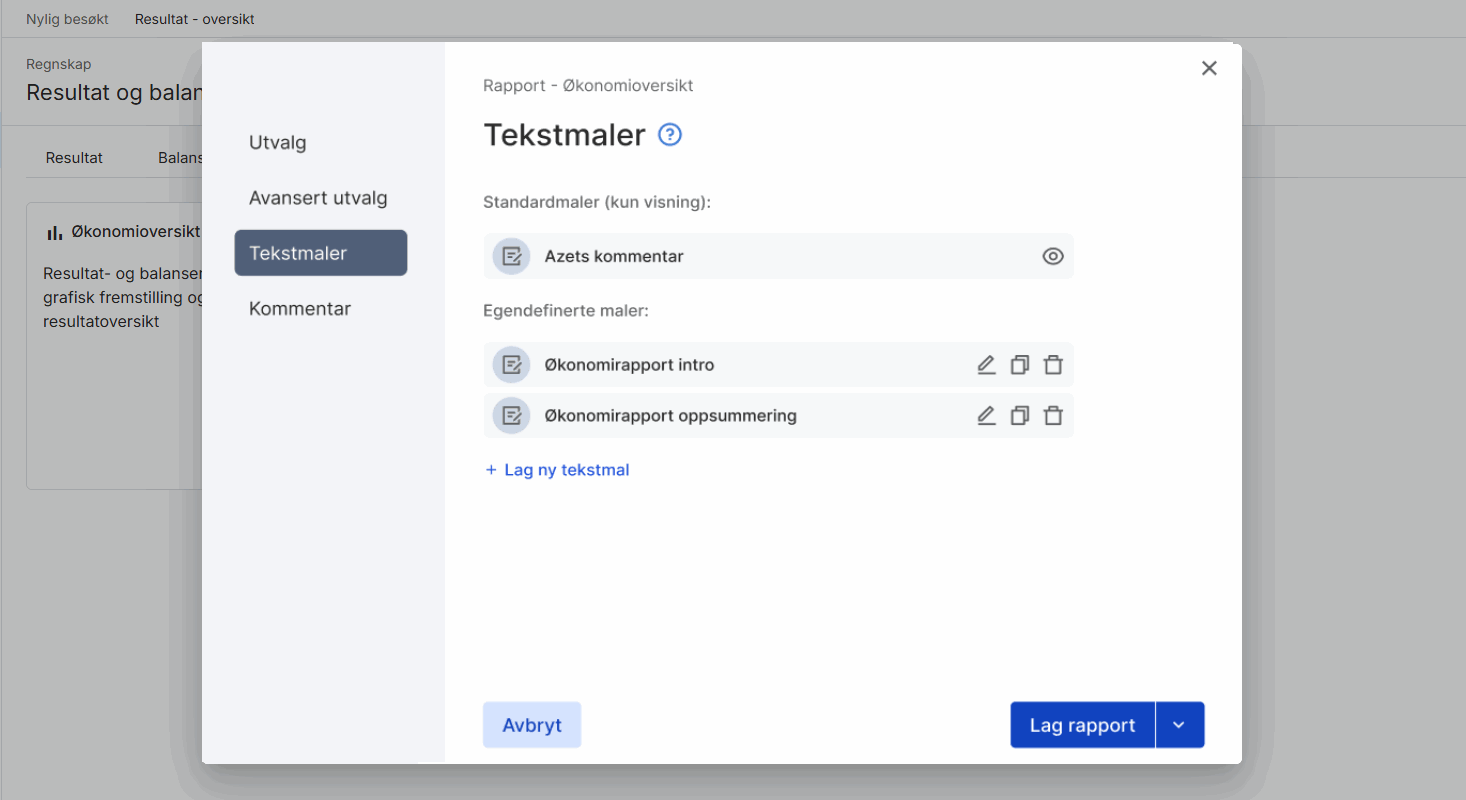
Task: Click the Lag rapport button
Action: pyautogui.click(x=1082, y=725)
